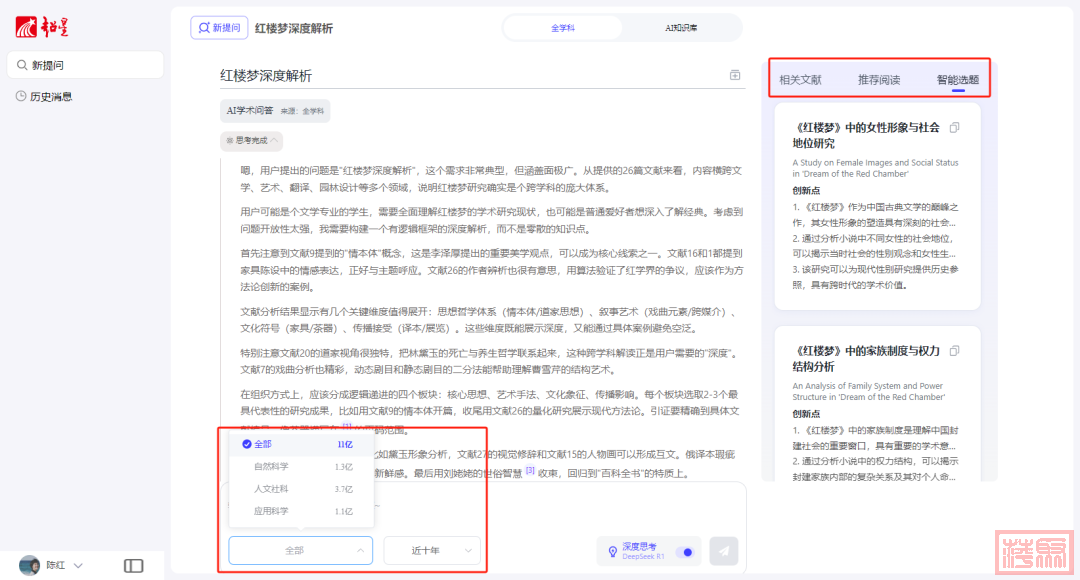1080x580 pixels.
Task: Copy the 女性形象与社会地位研究 topic card
Action: click(x=954, y=128)
